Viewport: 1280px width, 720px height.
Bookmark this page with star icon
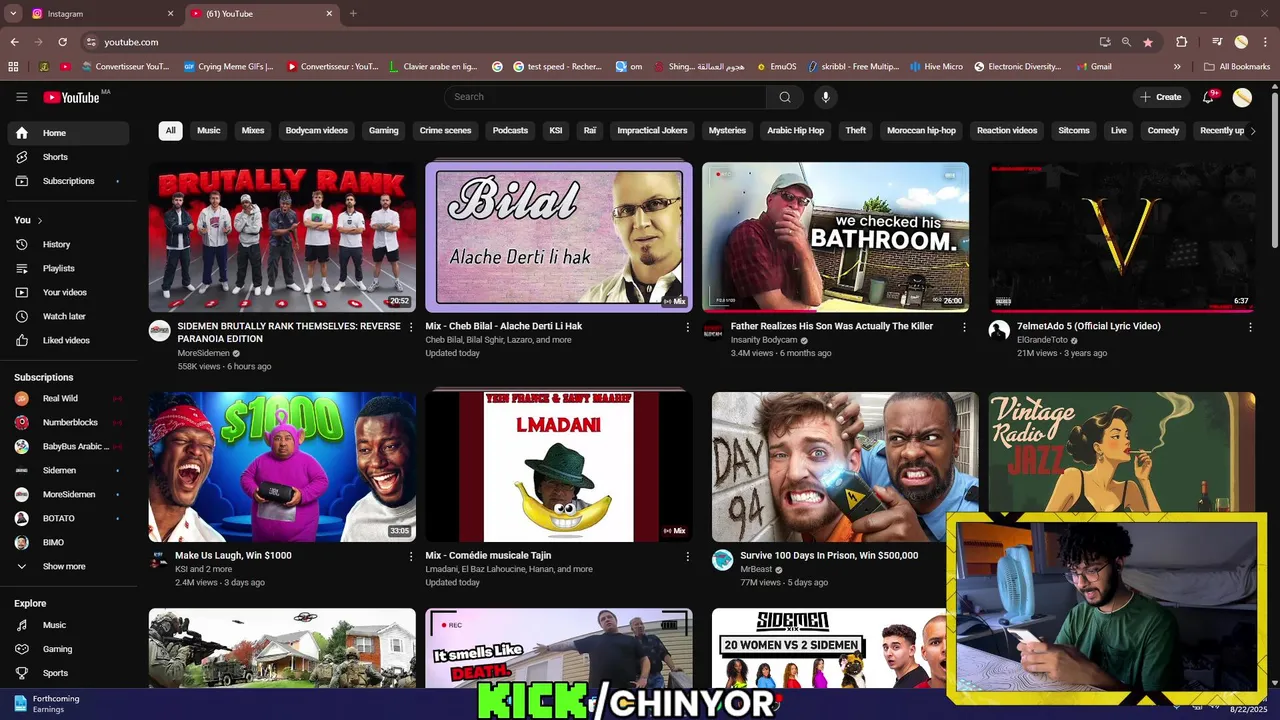[1148, 42]
